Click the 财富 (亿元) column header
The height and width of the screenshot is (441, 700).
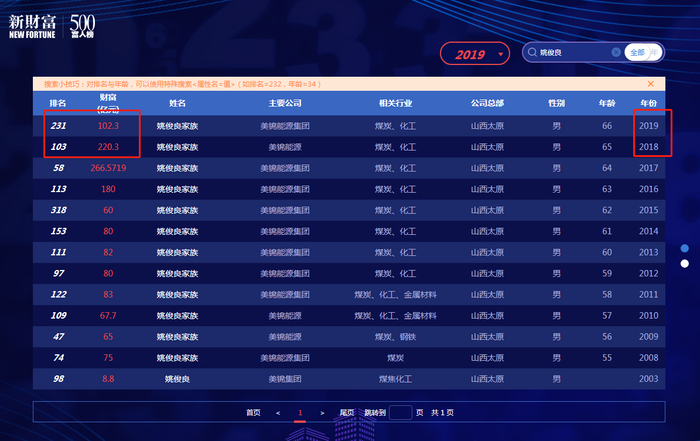pos(108,103)
